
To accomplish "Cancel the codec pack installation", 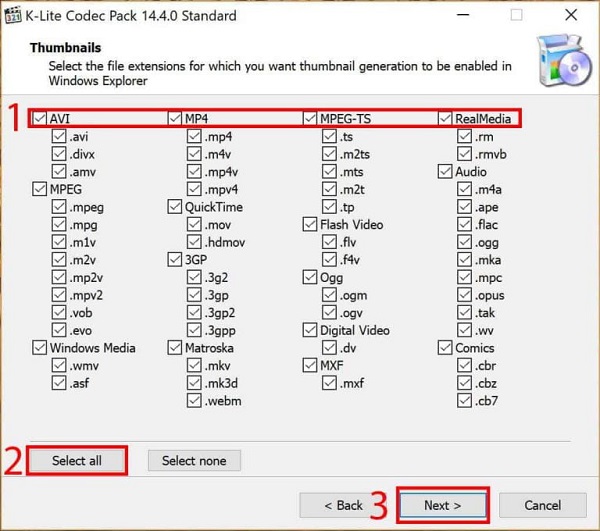I will (543, 505).
